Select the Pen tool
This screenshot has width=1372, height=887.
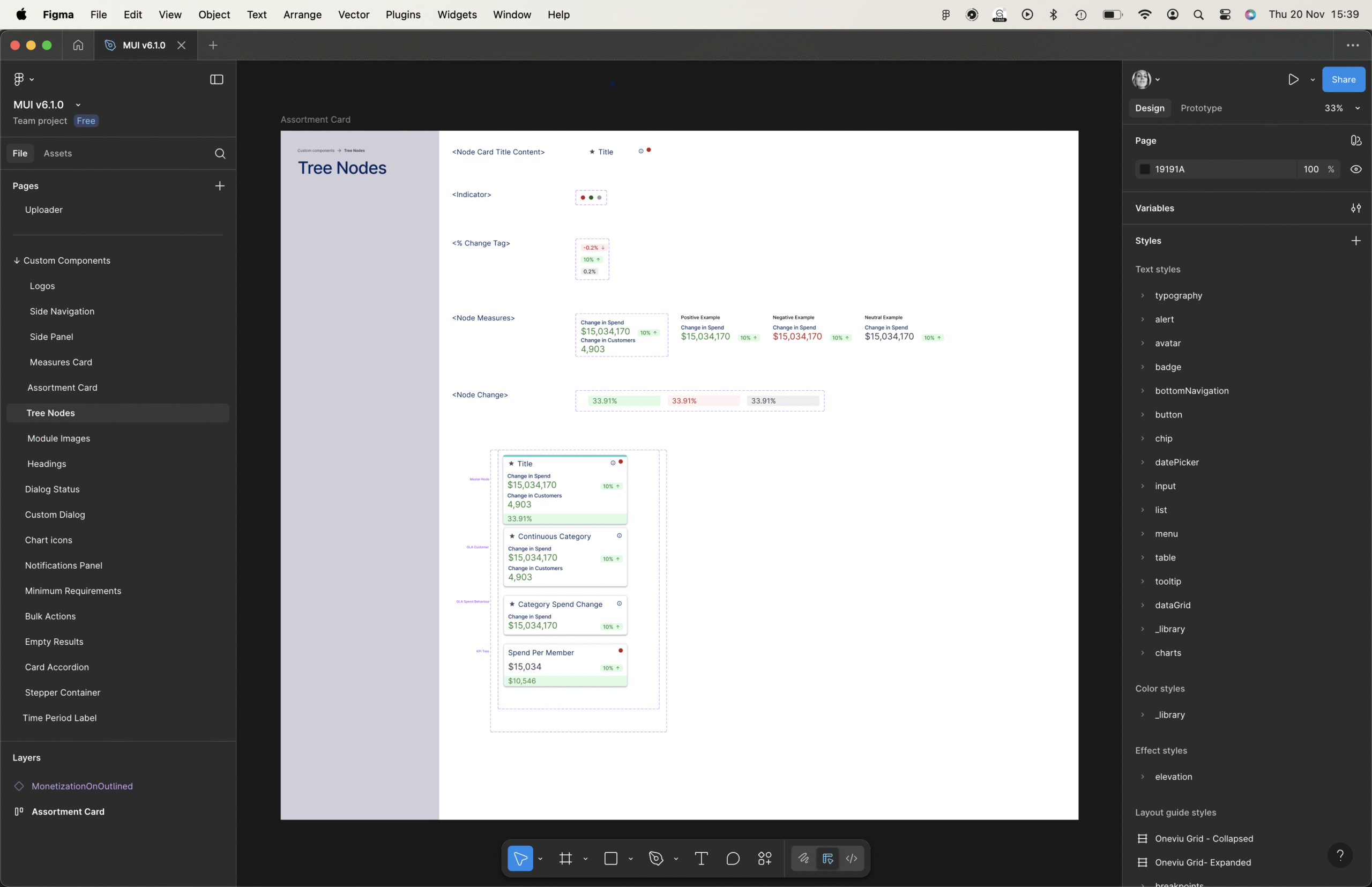pos(656,858)
